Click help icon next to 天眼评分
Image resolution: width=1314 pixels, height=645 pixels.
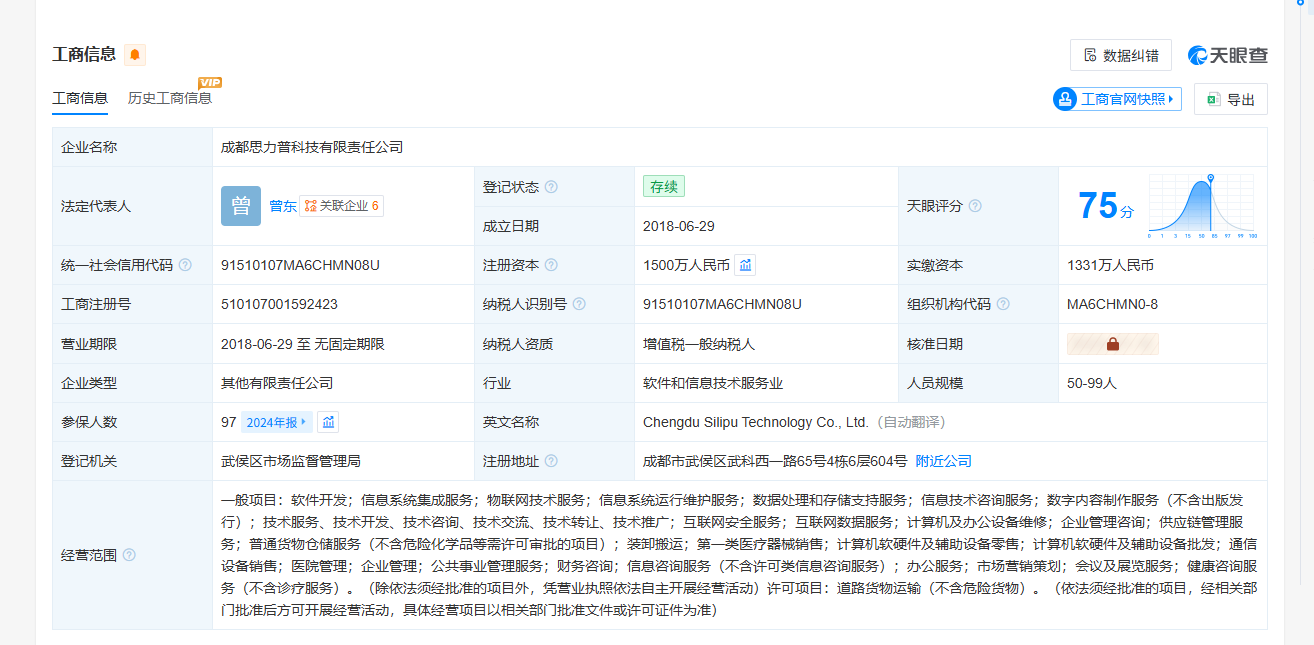[975, 206]
